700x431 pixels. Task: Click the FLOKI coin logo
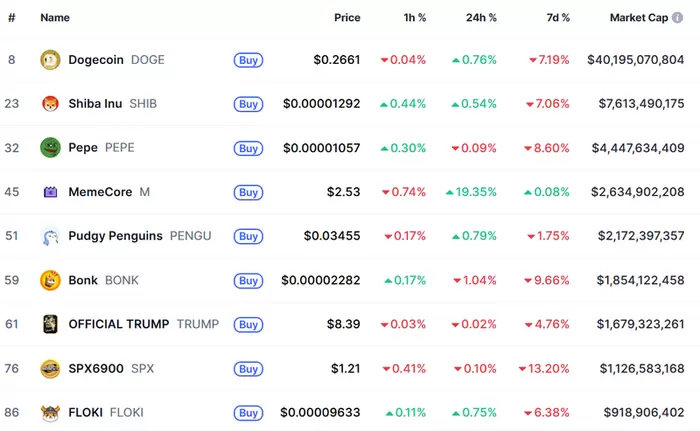[50, 412]
